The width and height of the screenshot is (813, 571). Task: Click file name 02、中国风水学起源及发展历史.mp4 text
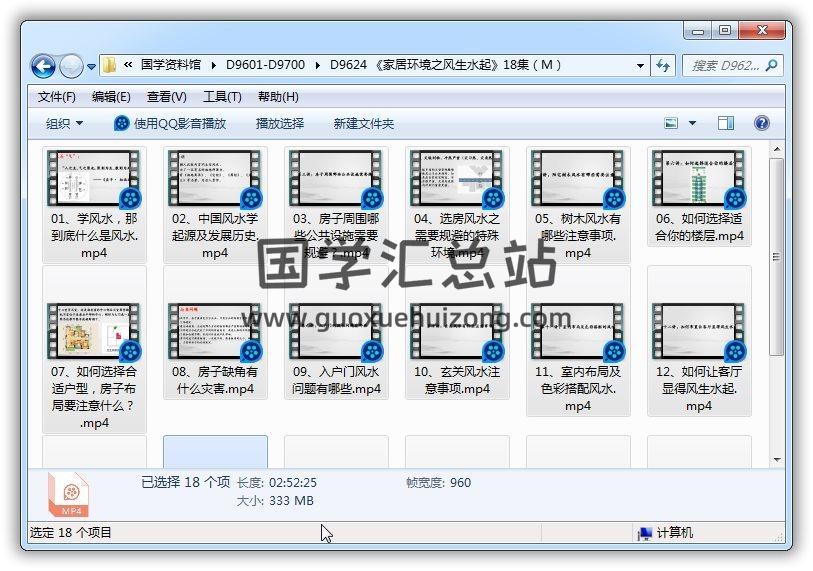pyautogui.click(x=215, y=235)
